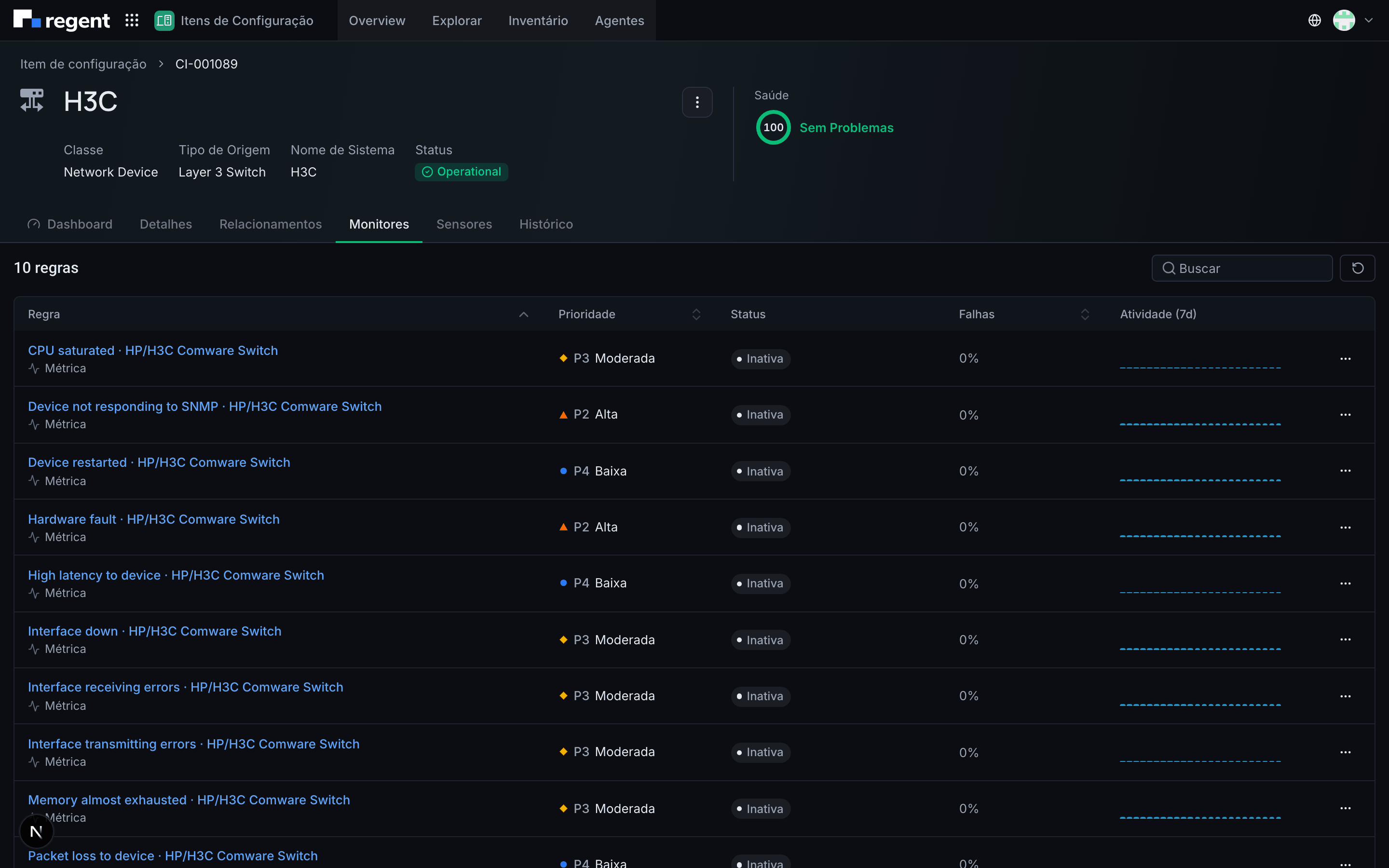This screenshot has height=868, width=1389.
Task: Click the regent logo
Action: pyautogui.click(x=61, y=21)
